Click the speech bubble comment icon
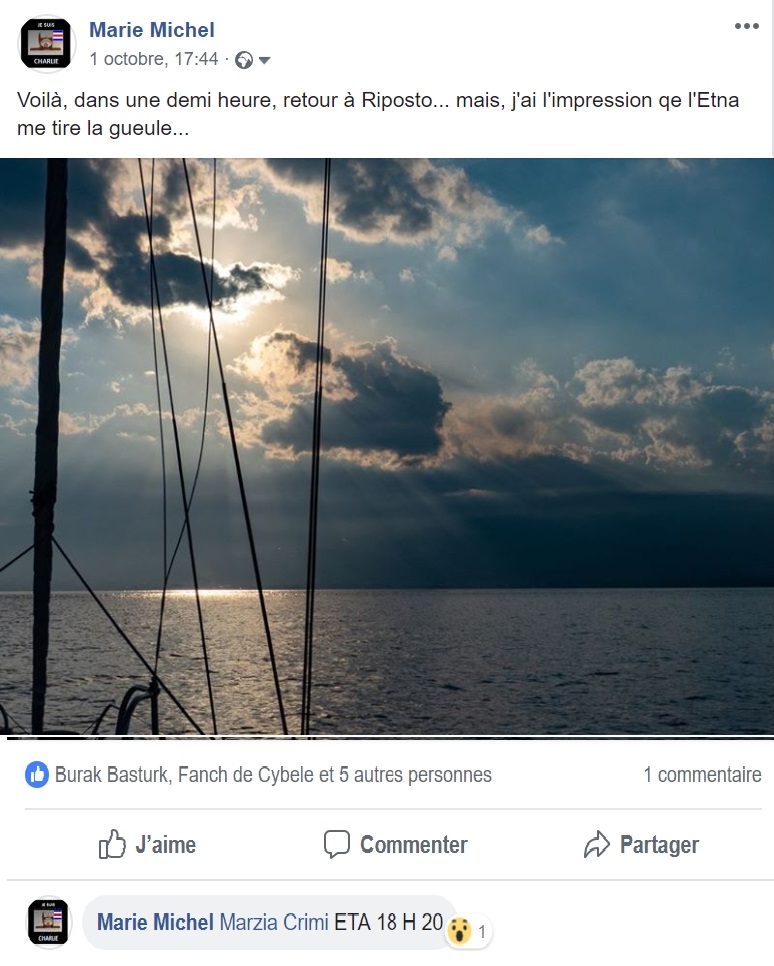 336,844
